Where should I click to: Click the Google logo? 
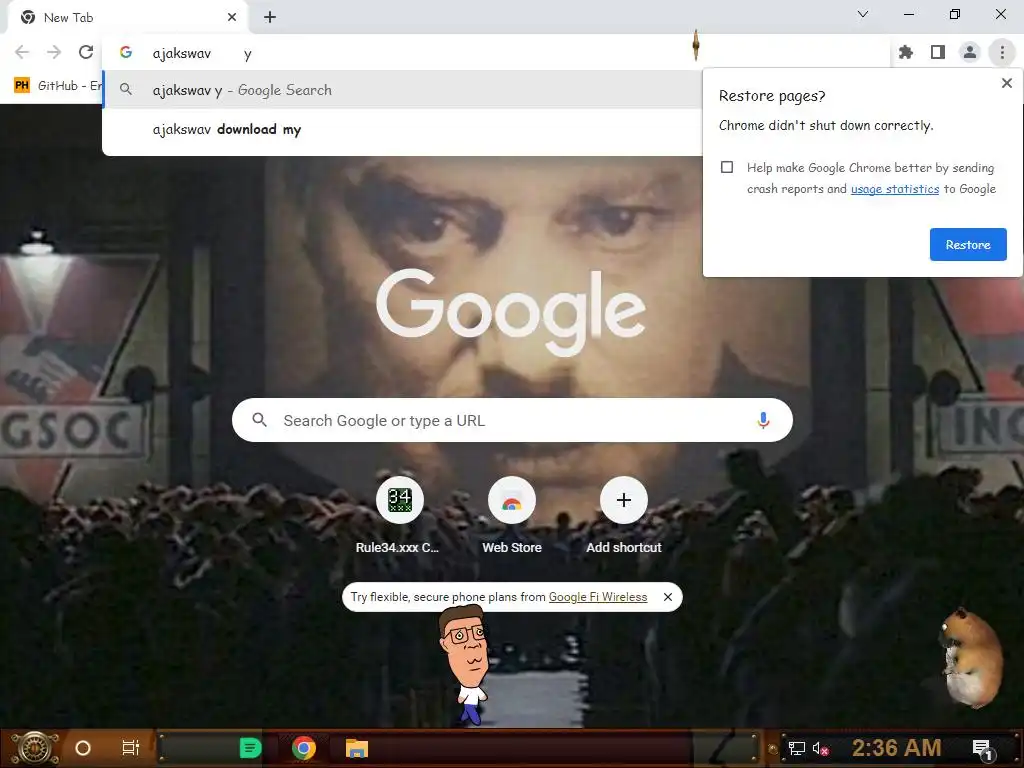[511, 312]
